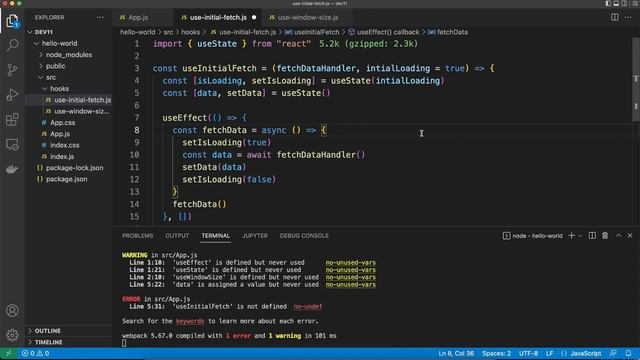
Task: Change file encoding UTF-8
Action: (528, 353)
